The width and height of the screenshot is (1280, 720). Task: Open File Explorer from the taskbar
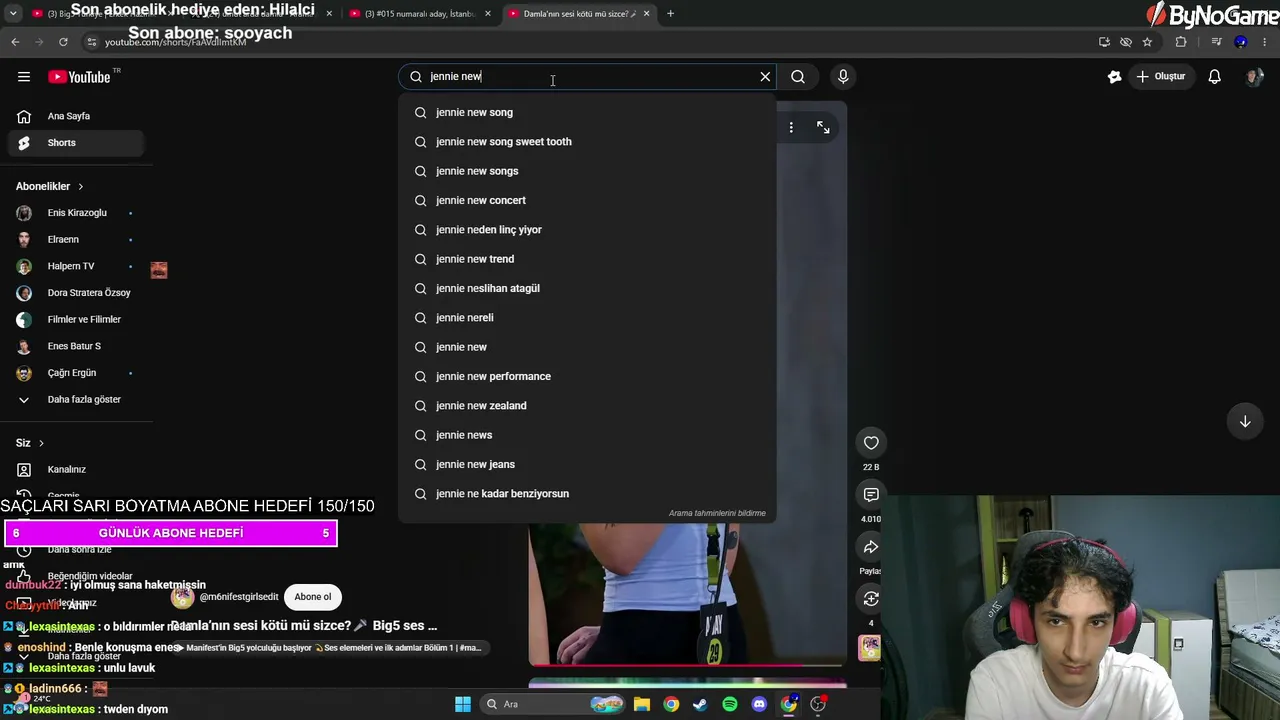click(642, 704)
